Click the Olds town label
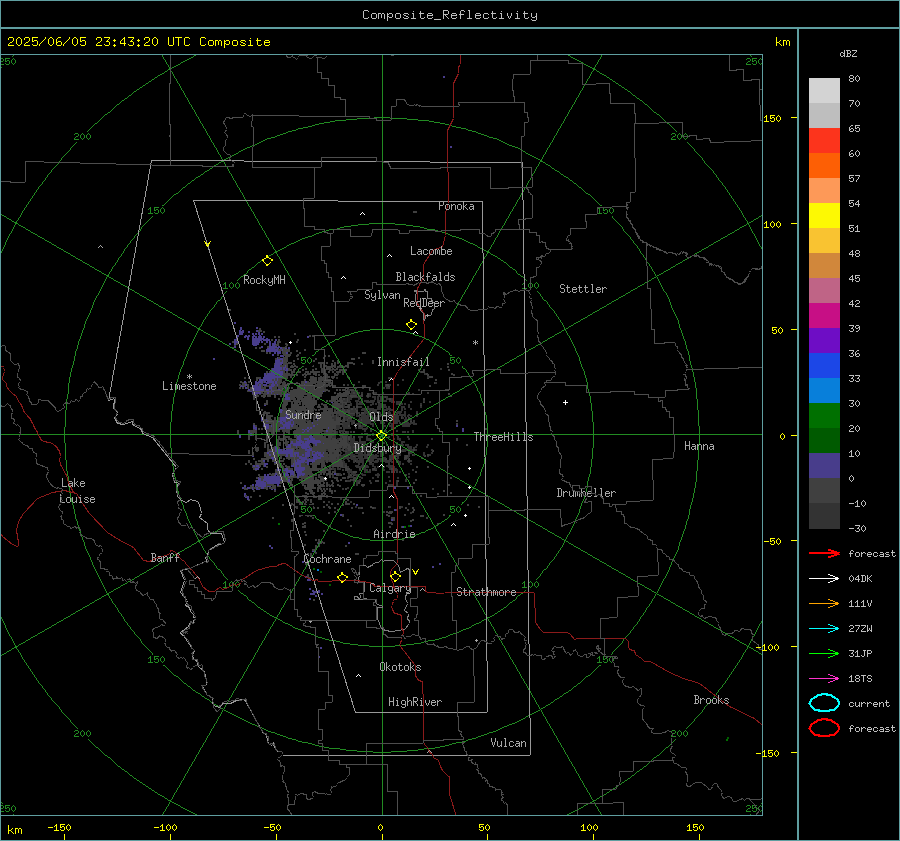The image size is (900, 841). [381, 417]
